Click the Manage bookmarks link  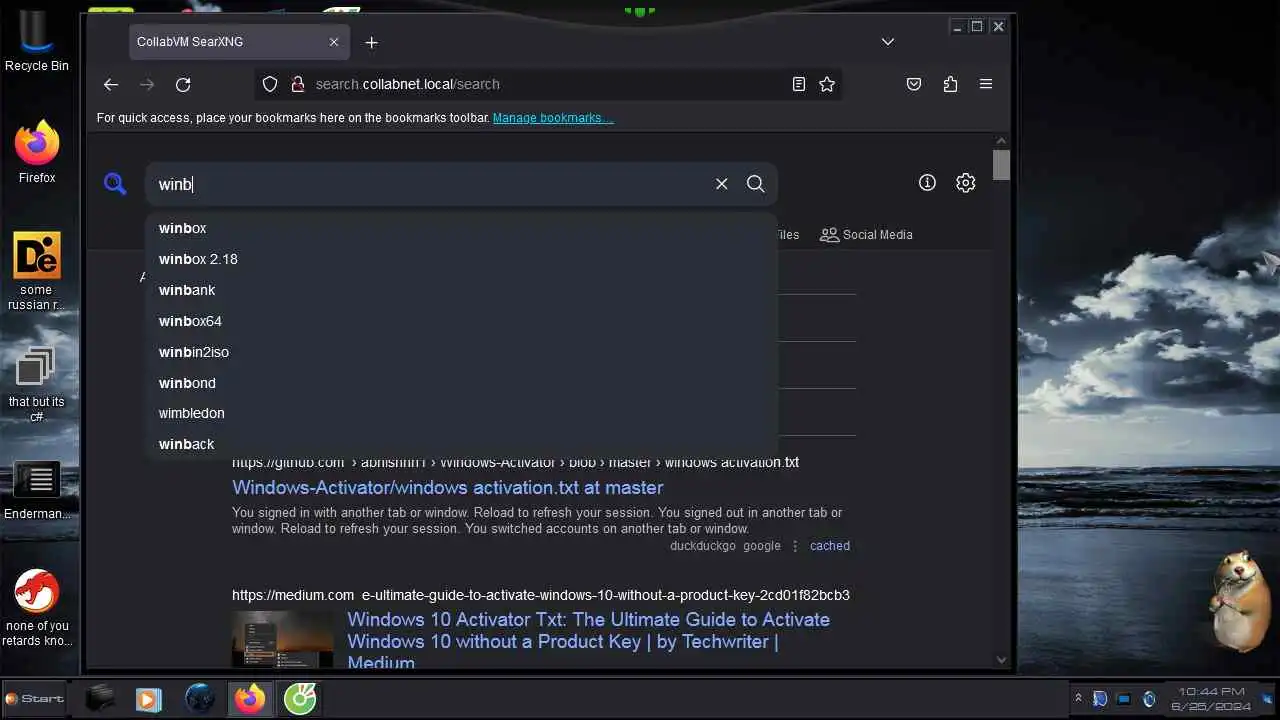(x=553, y=118)
